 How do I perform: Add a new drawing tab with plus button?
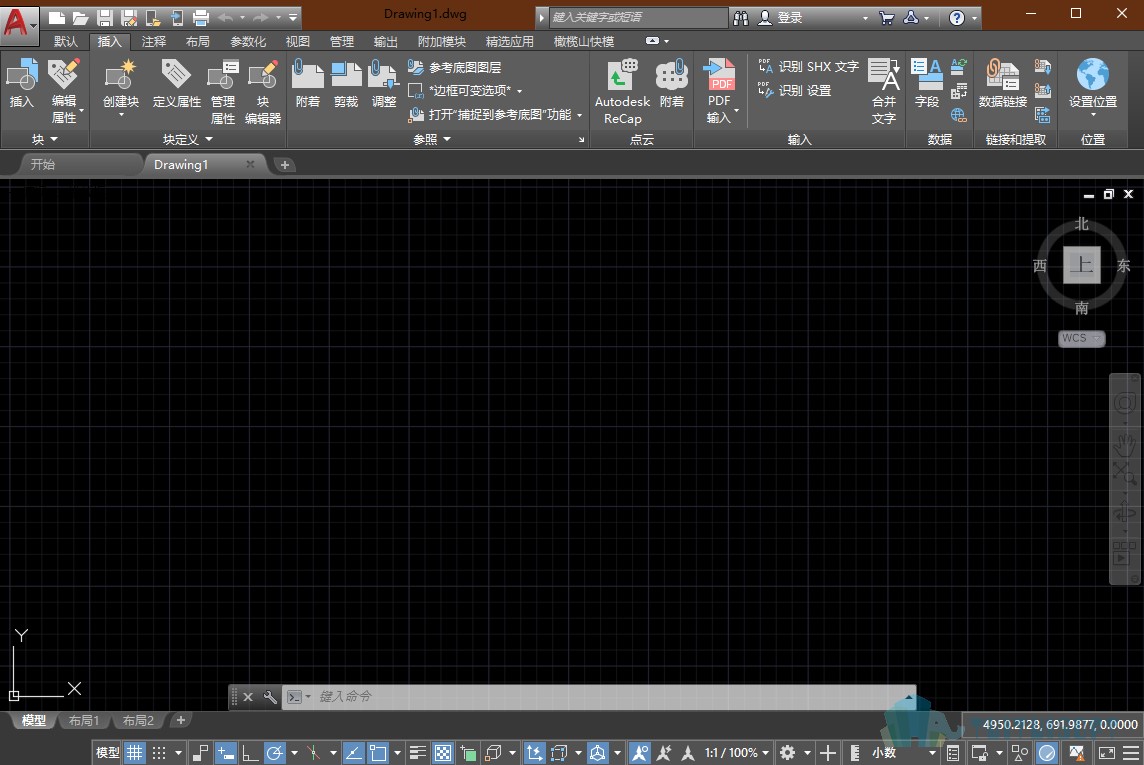[x=285, y=165]
